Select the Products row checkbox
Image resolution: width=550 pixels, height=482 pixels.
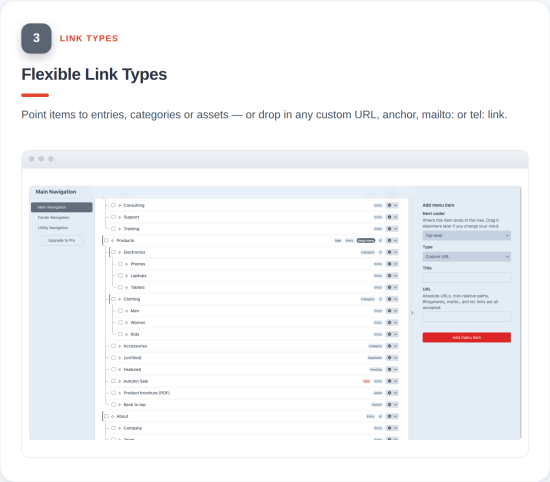click(x=106, y=240)
